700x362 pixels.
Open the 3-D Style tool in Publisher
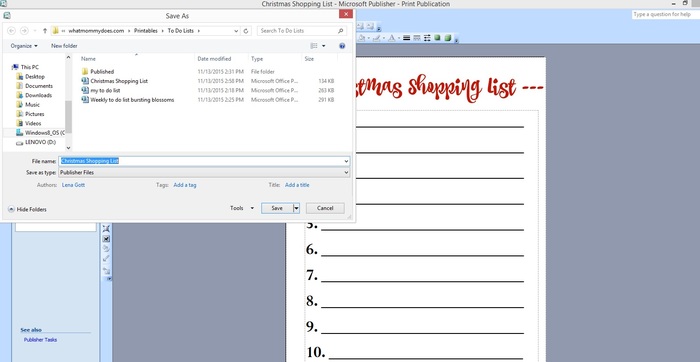(448, 38)
